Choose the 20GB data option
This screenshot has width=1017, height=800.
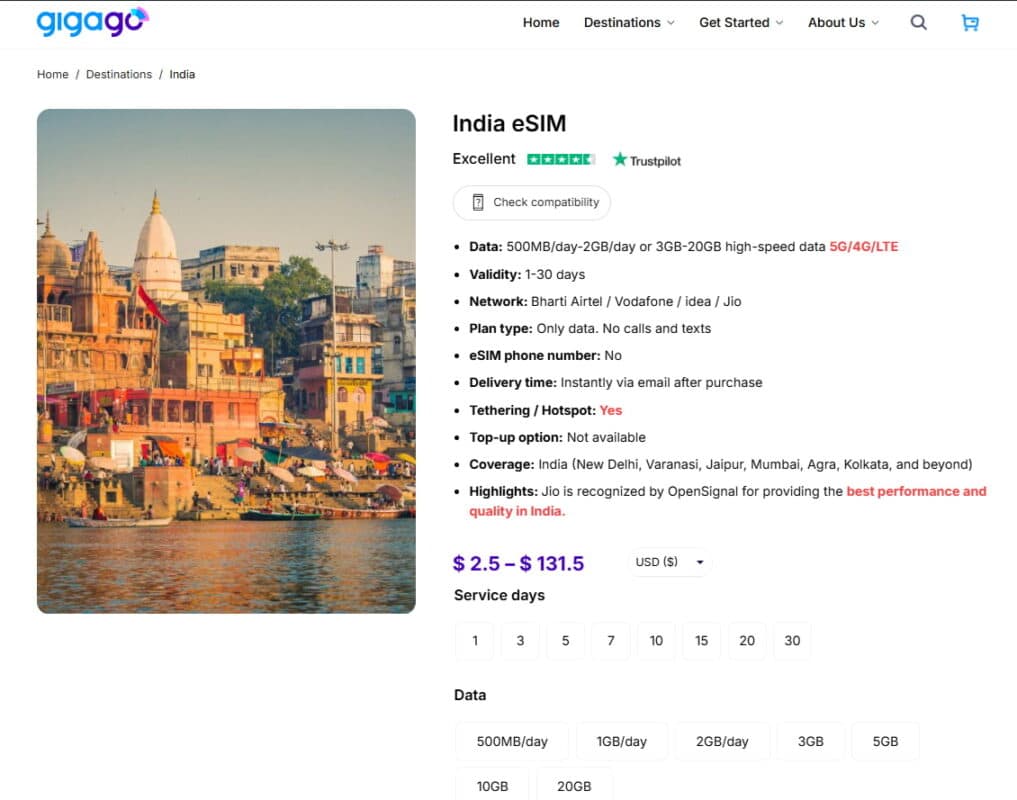(x=574, y=786)
